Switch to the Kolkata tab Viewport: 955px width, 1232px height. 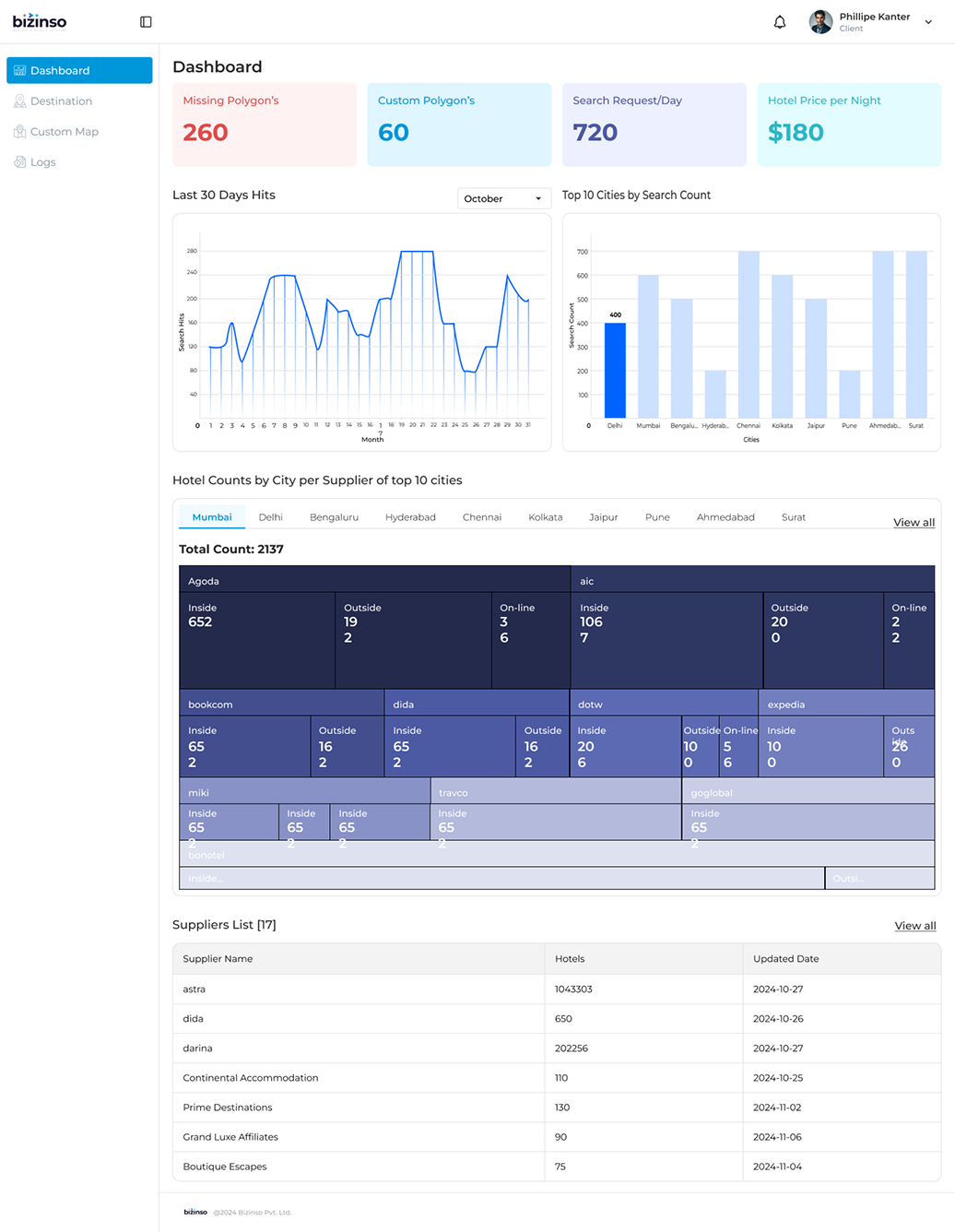pos(546,517)
